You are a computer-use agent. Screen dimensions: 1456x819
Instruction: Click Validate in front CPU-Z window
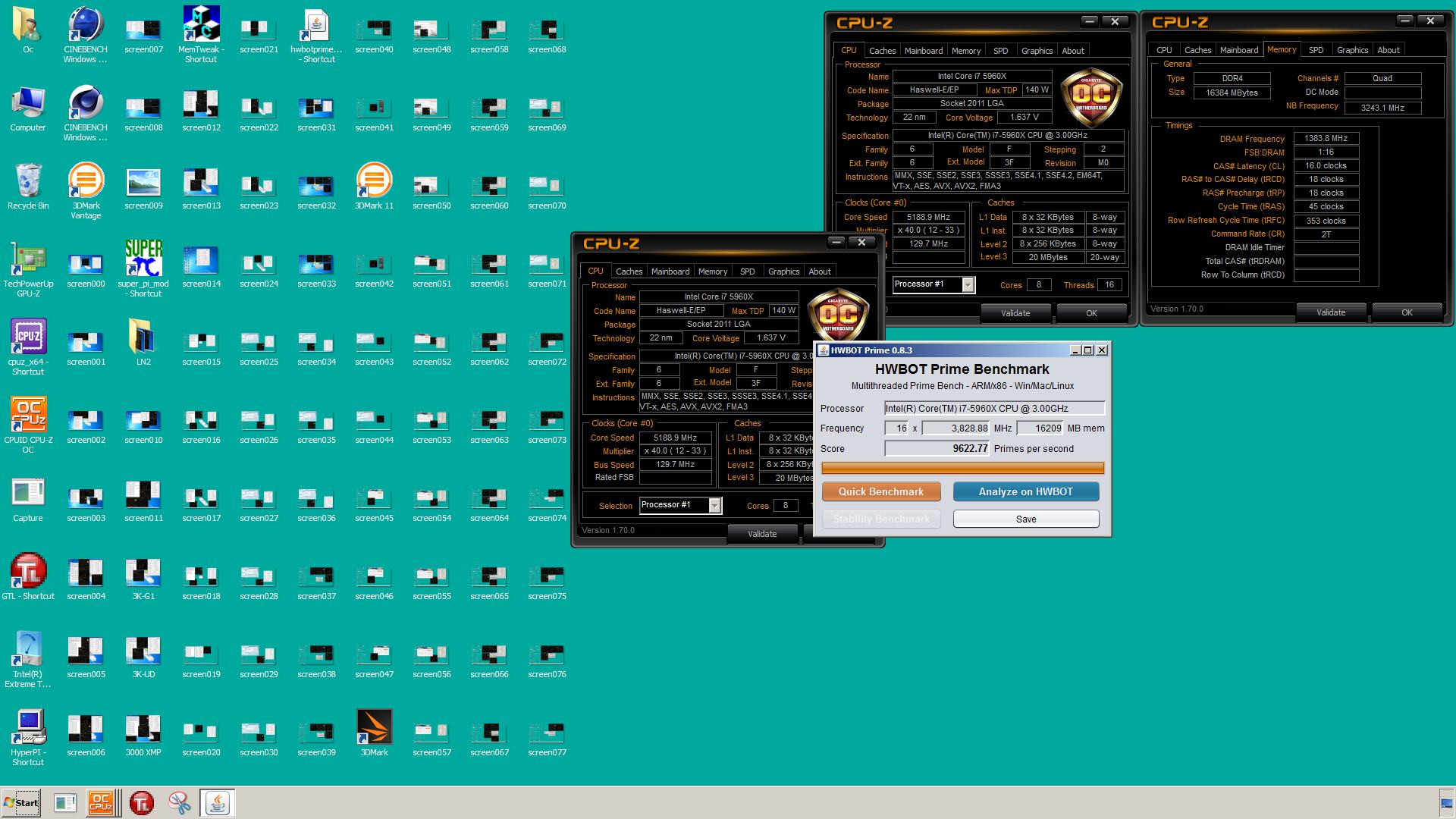click(762, 534)
